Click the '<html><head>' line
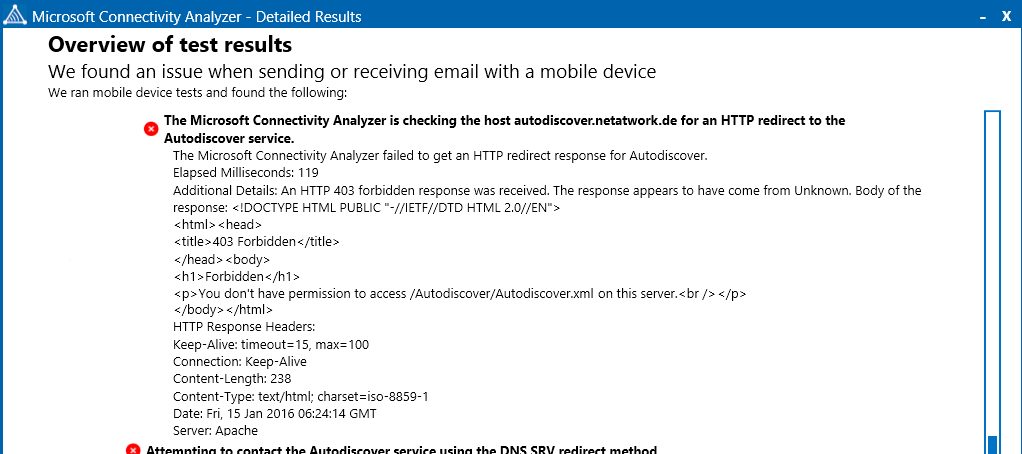This screenshot has height=454, width=1022. tap(218, 225)
